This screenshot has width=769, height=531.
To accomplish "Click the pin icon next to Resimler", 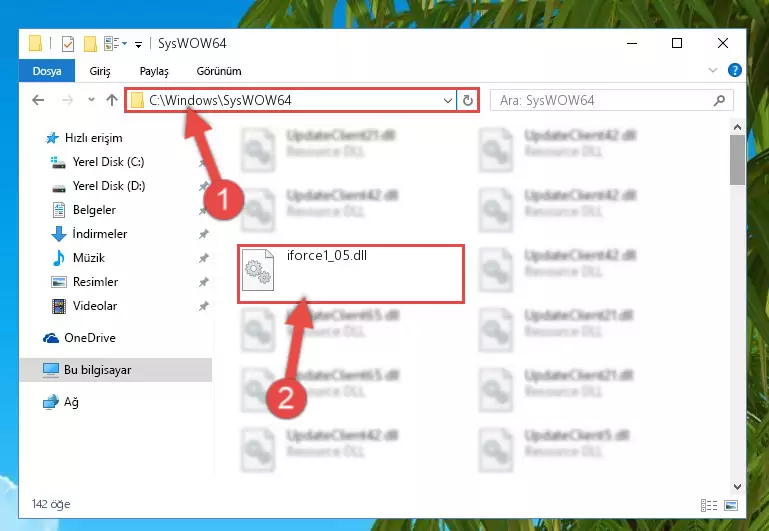I will [204, 282].
